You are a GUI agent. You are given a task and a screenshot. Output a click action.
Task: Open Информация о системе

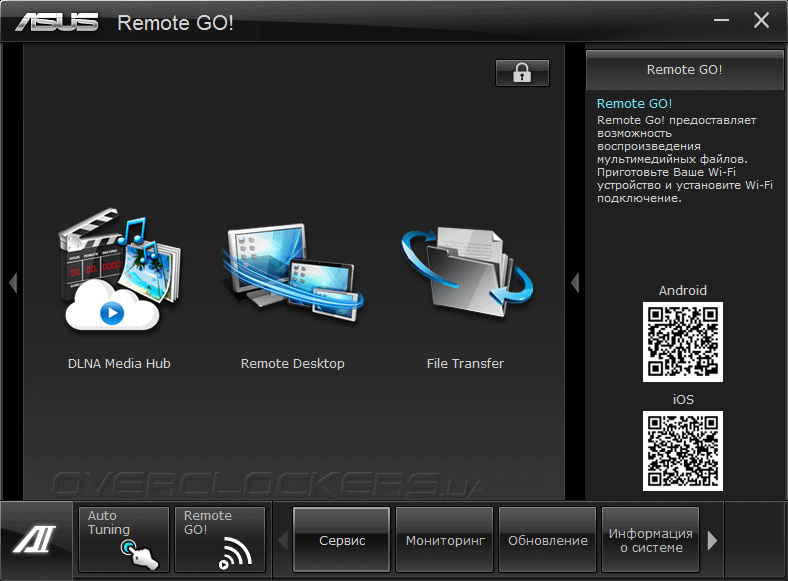point(651,540)
